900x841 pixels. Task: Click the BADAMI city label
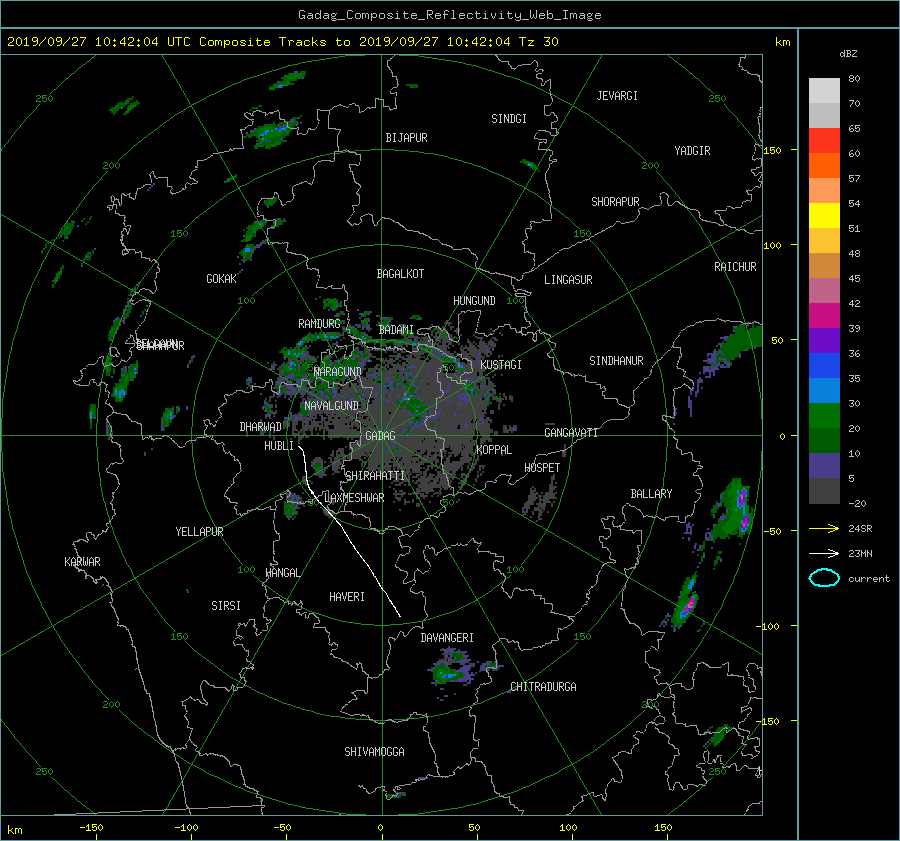[x=396, y=330]
